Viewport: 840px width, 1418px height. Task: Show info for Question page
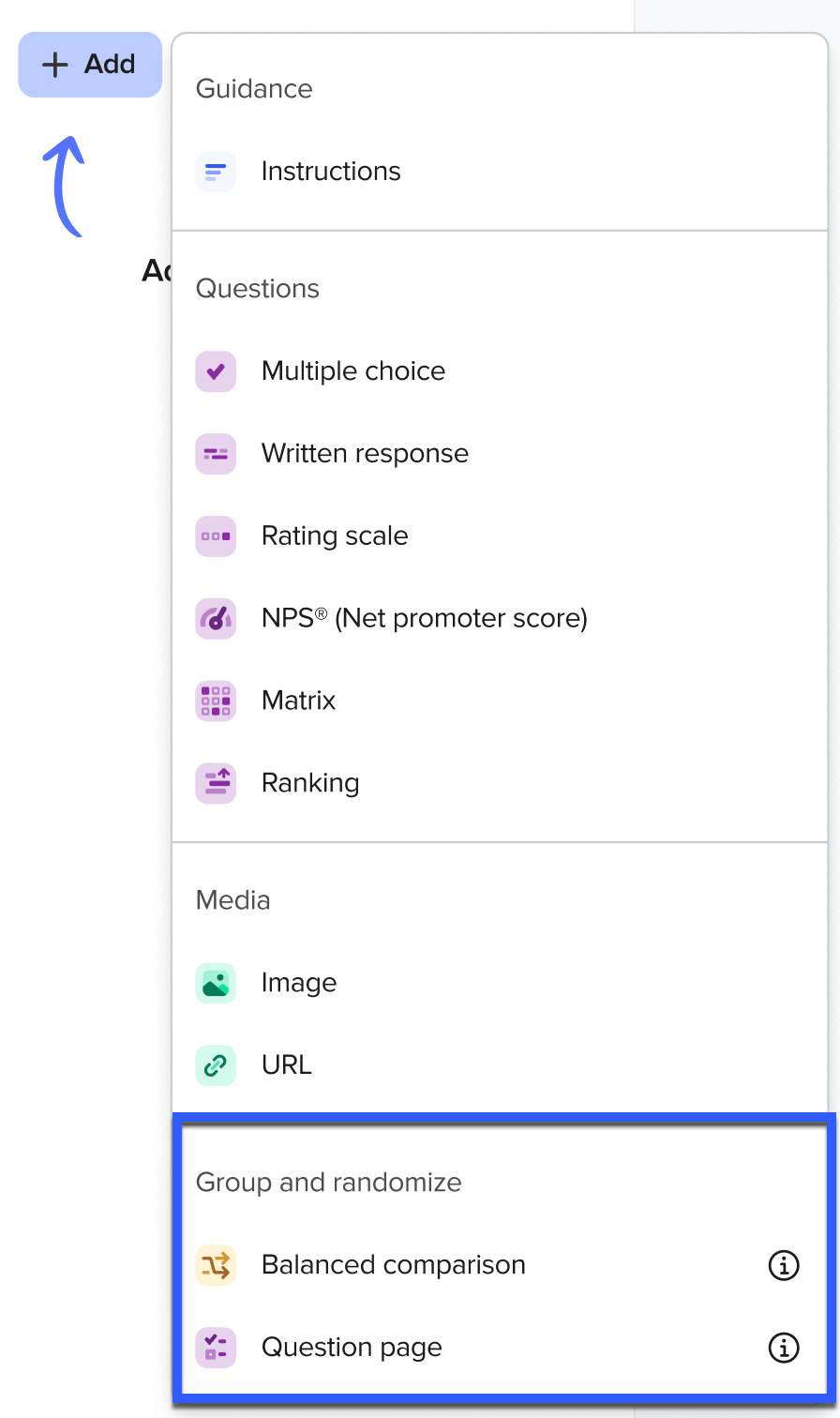click(784, 1348)
